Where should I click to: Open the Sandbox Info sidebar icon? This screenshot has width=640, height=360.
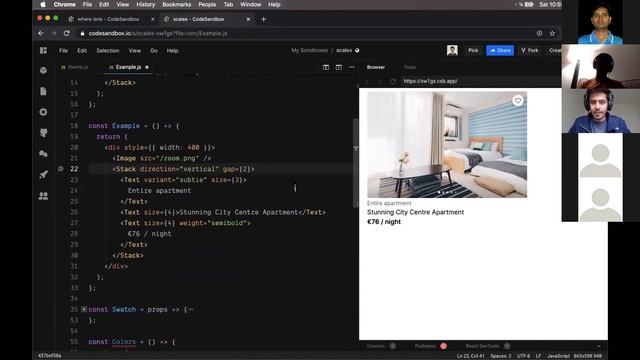(x=43, y=70)
